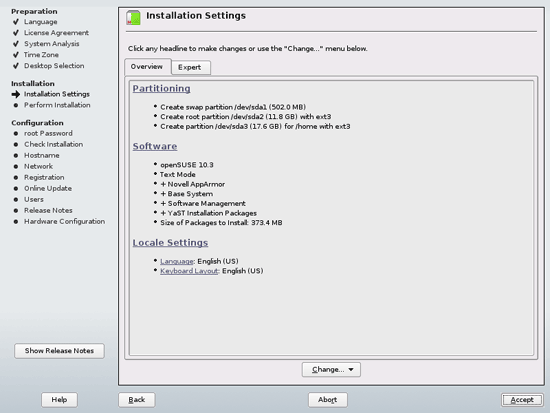Open the Locale Settings headline
The image size is (550, 413).
170,243
